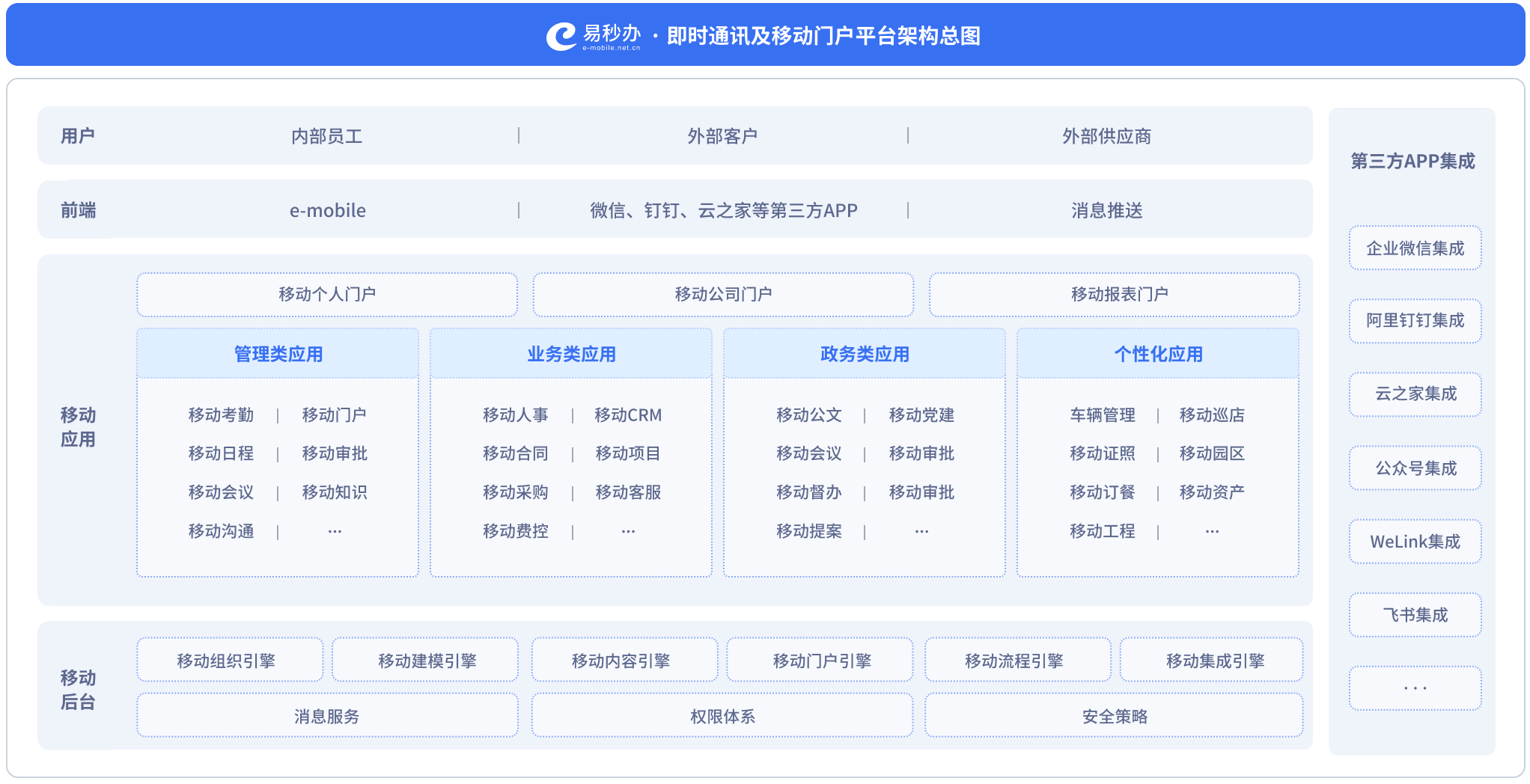Screen dimensions: 1530x784
Task: Open 阿里钉钉集成 integration
Action: click(x=1415, y=321)
